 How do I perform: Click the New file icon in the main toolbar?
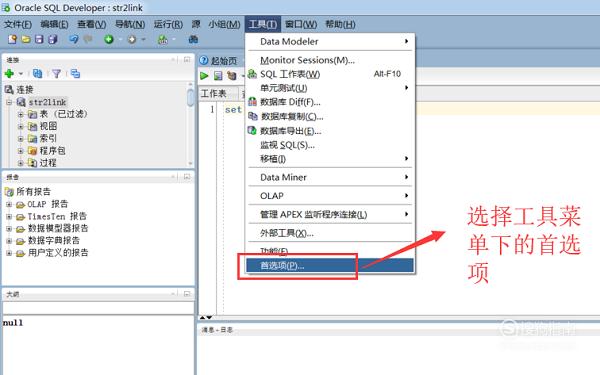12,39
